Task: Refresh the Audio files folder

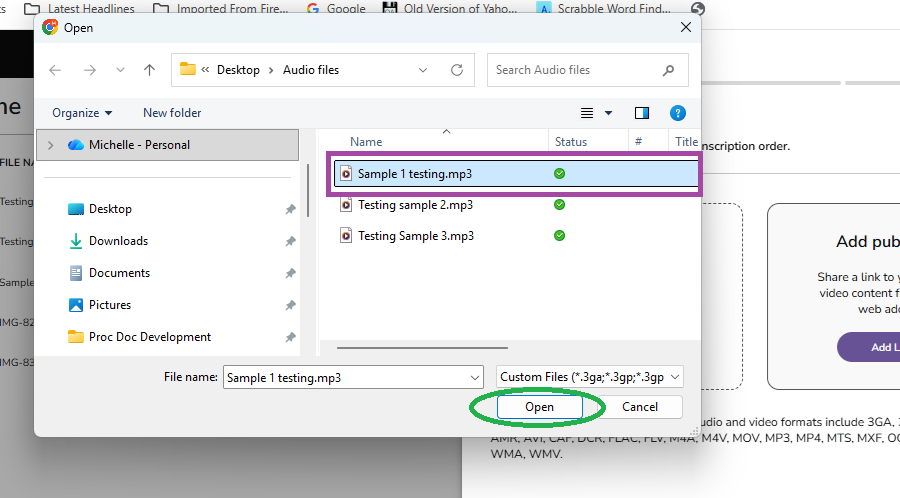Action: point(457,70)
